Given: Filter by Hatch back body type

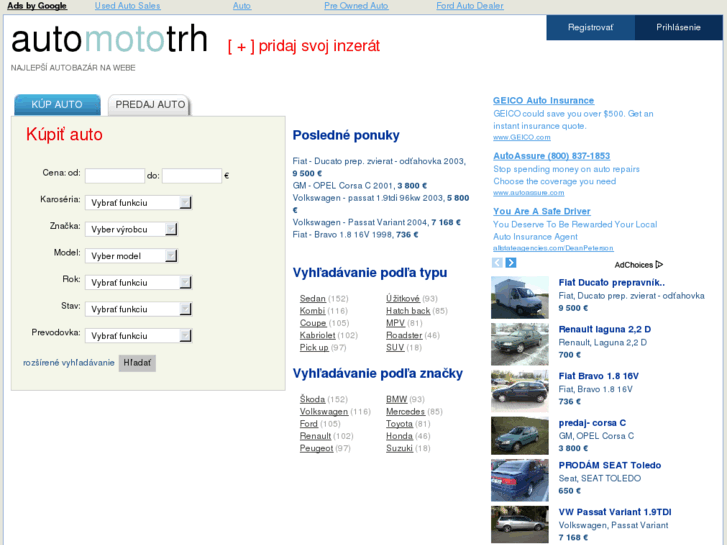Looking at the screenshot, I should 408,311.
